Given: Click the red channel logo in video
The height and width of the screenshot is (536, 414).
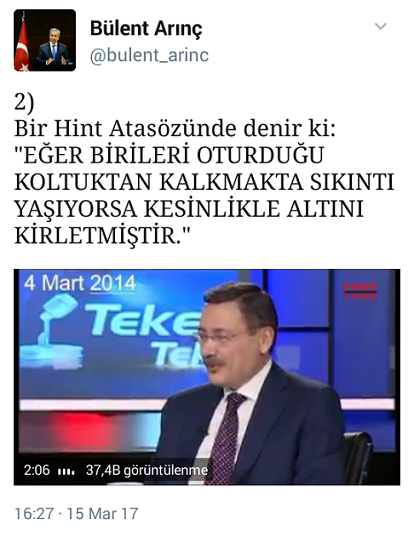Looking at the screenshot, I should (x=360, y=291).
